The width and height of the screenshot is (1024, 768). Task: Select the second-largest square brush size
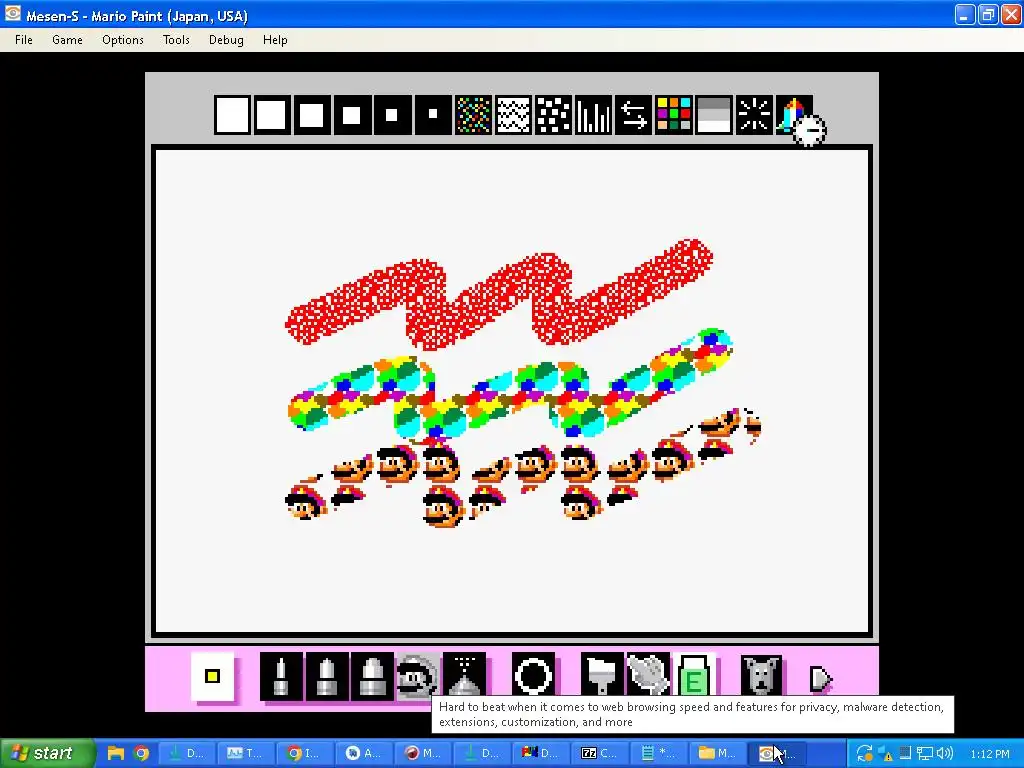tap(272, 115)
